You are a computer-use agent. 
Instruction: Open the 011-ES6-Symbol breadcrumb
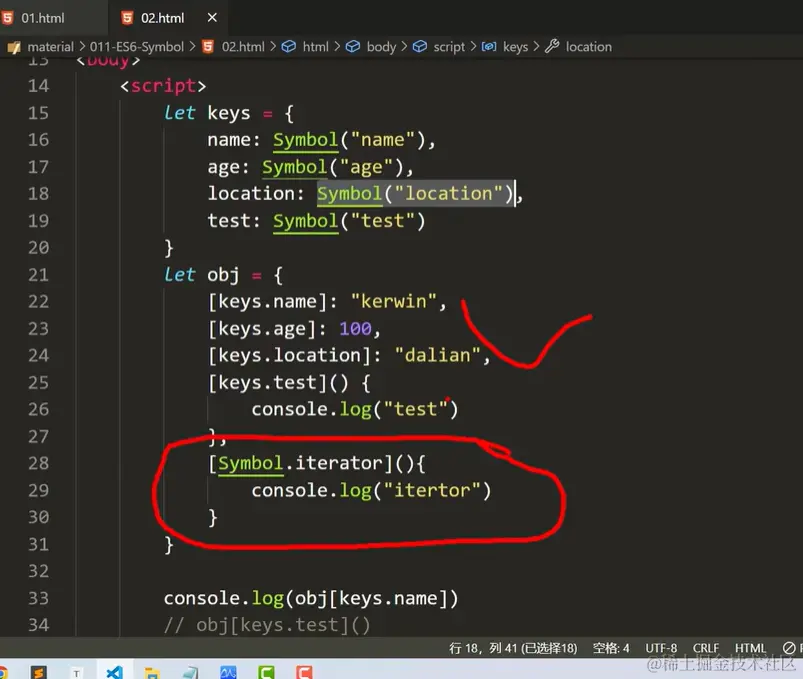pyautogui.click(x=137, y=47)
